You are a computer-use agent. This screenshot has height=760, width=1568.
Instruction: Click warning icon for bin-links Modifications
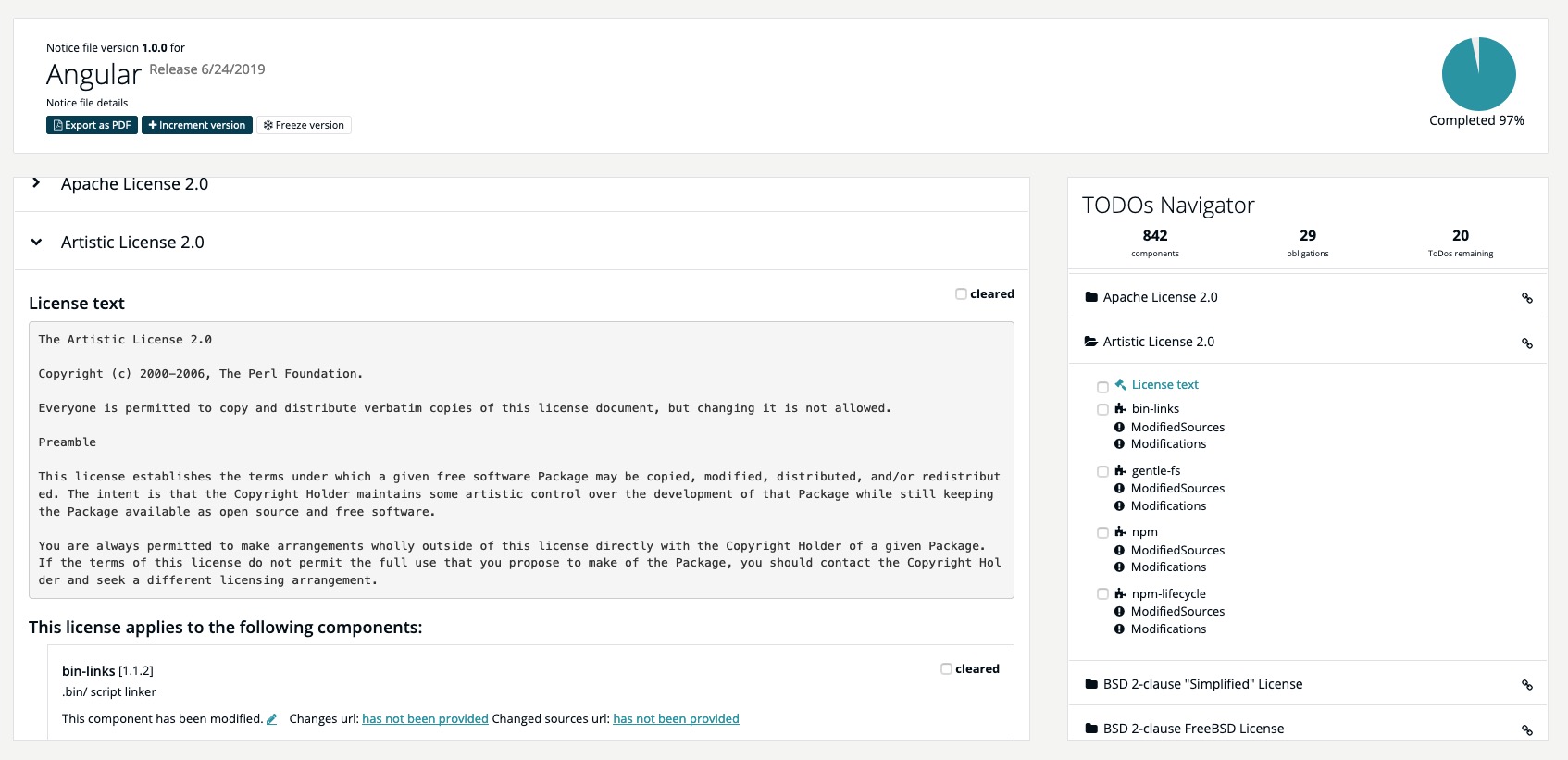1119,444
